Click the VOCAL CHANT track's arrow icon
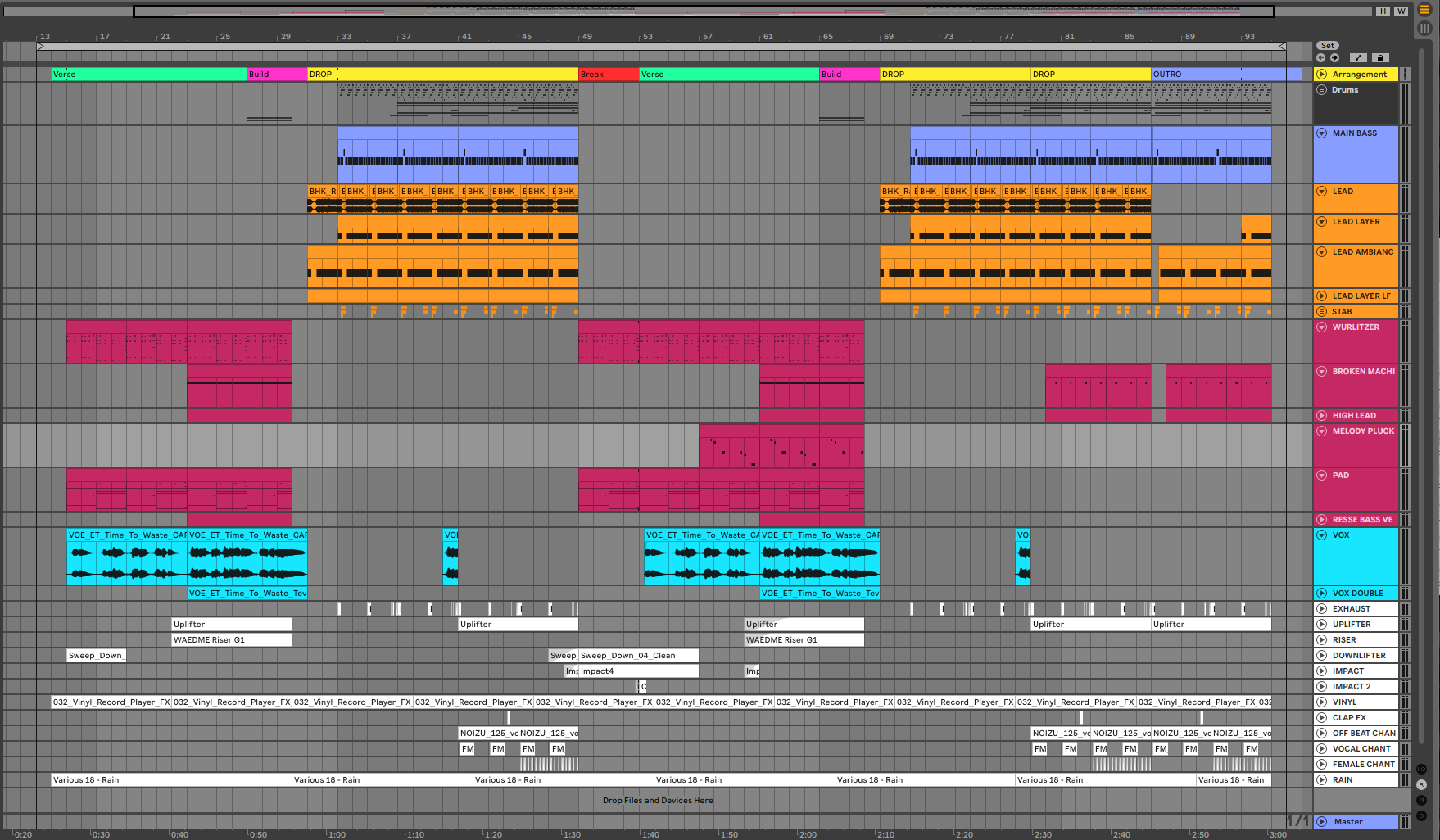Screen dimensions: 1440x840 click(x=1321, y=749)
